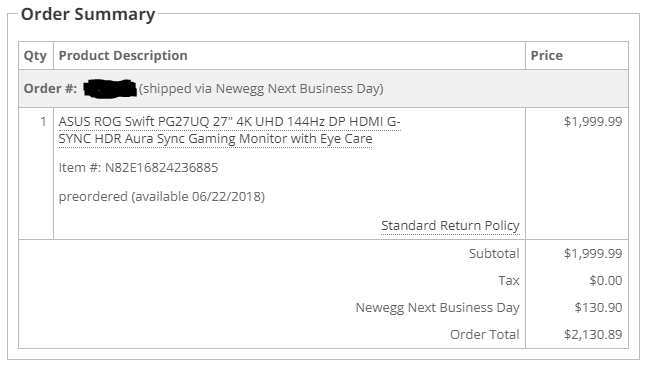Click the item number N82E16824236885
The height and width of the screenshot is (368, 649).
(x=138, y=168)
